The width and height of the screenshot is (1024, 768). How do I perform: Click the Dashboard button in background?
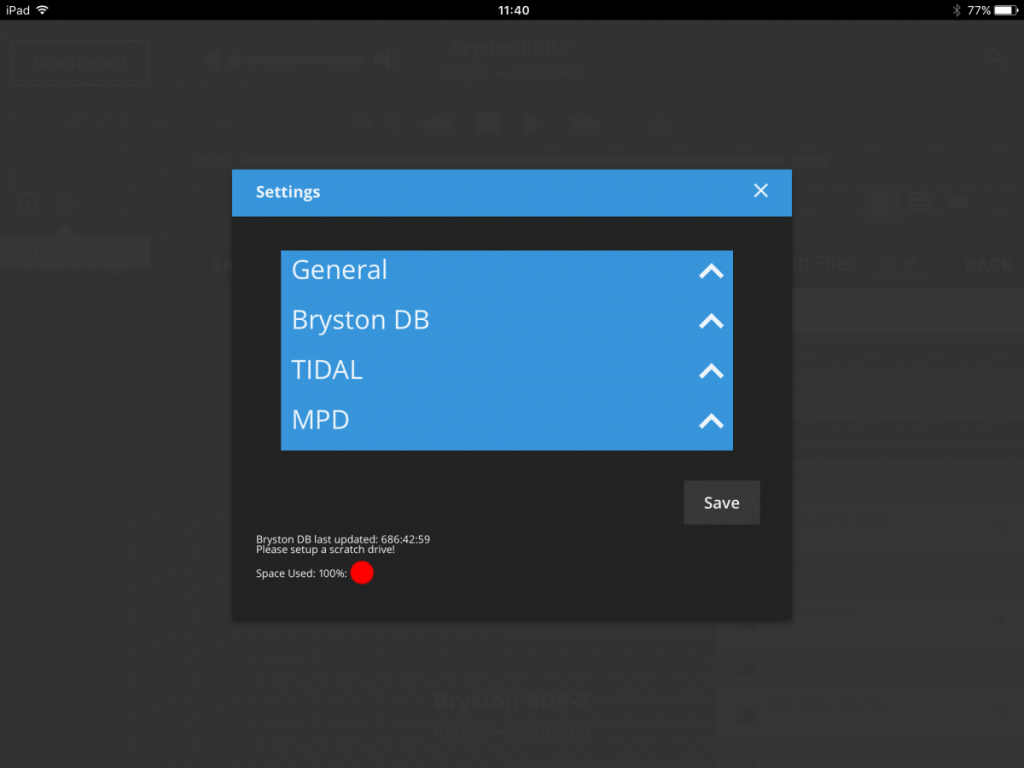pos(79,63)
